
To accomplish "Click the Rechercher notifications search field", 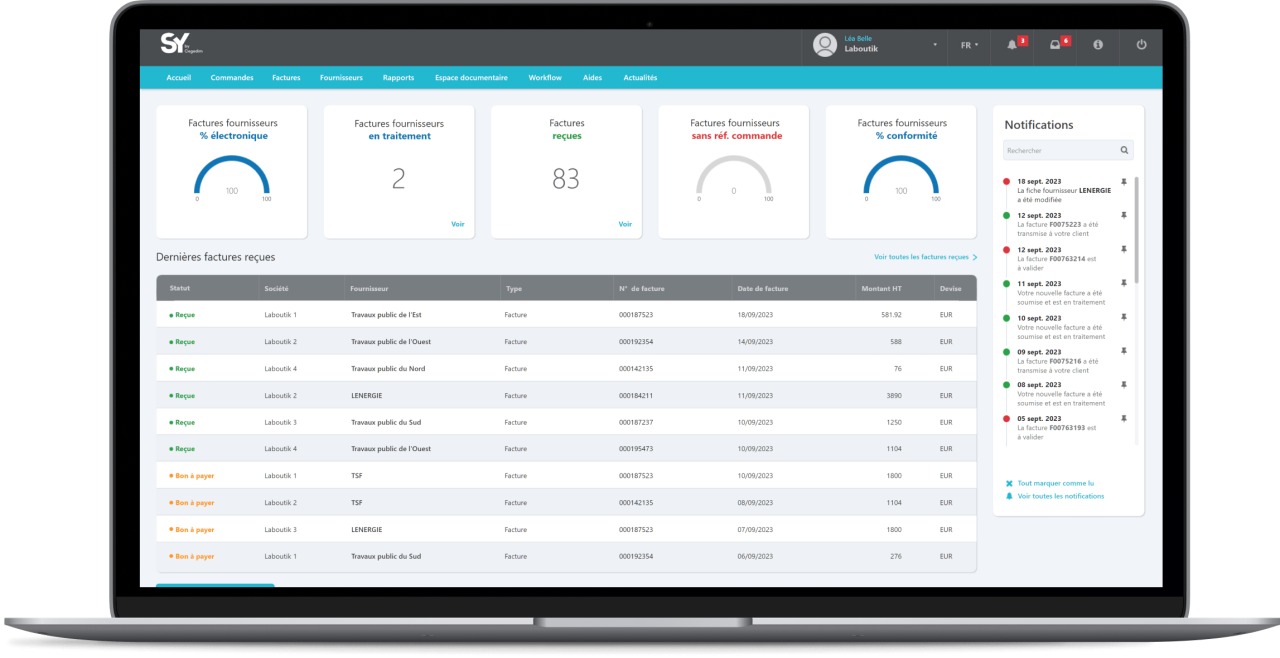I will pyautogui.click(x=1060, y=150).
